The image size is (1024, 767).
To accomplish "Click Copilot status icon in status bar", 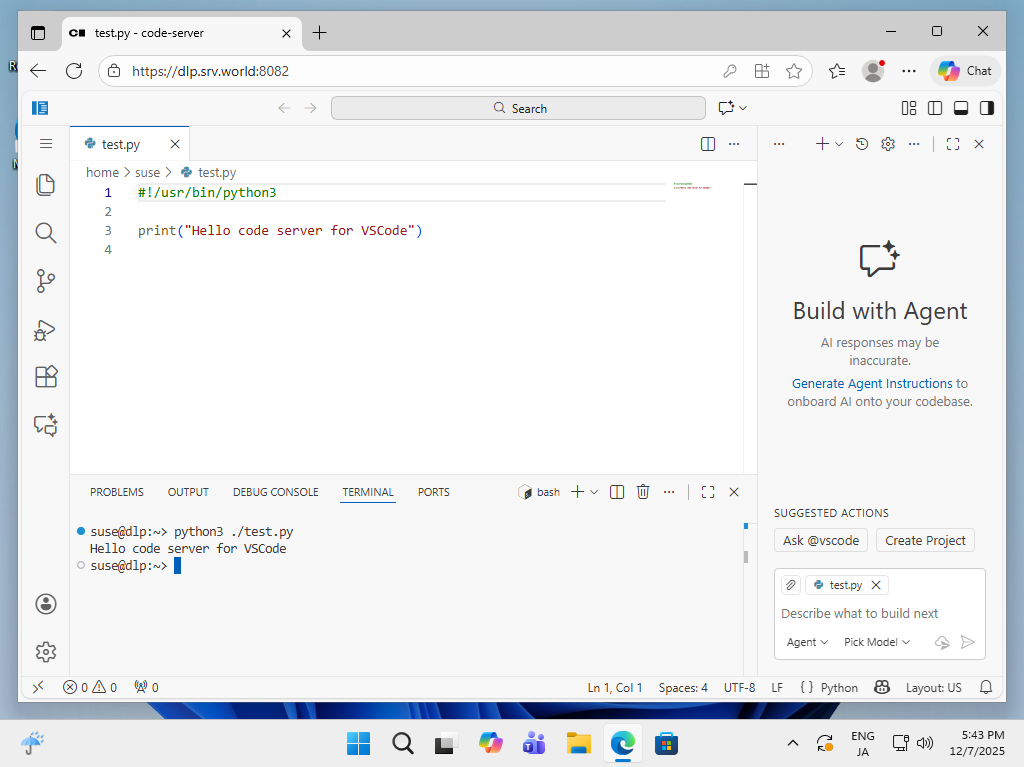I will click(x=882, y=687).
